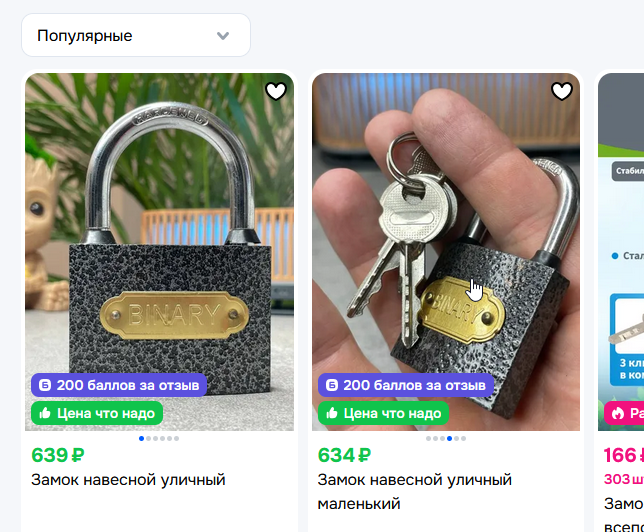Select the first carousel dot under the 634 ₽ lock
Screen dimensions: 644x532
point(428,438)
